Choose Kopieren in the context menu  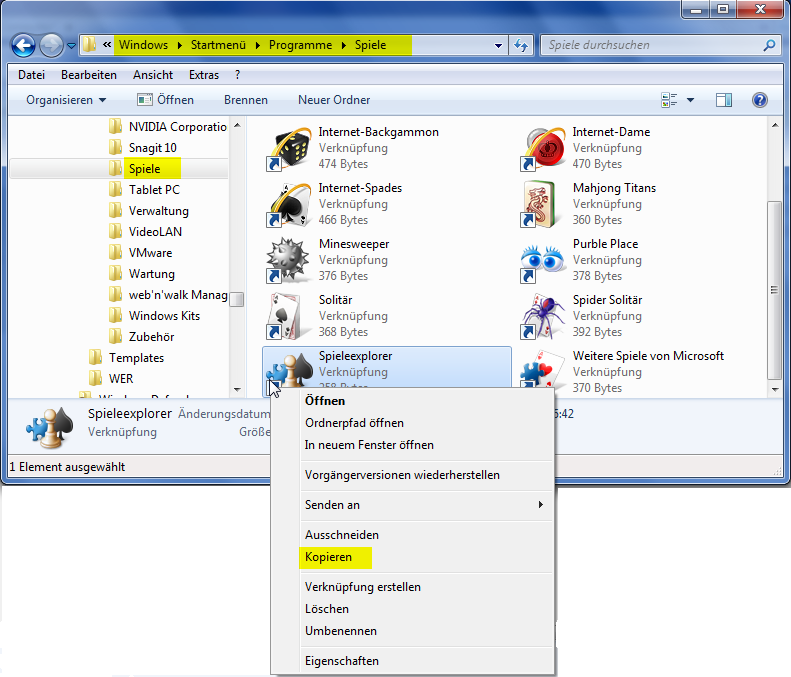coord(328,557)
